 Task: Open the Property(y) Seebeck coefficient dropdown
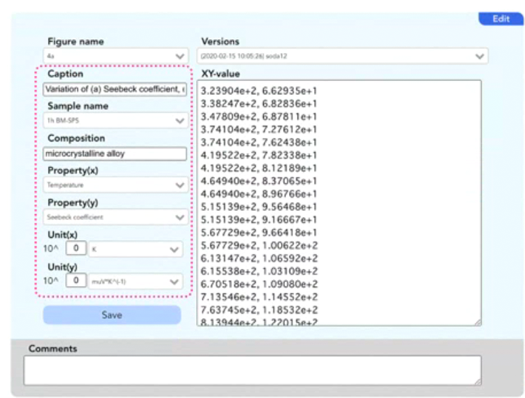tap(116, 217)
